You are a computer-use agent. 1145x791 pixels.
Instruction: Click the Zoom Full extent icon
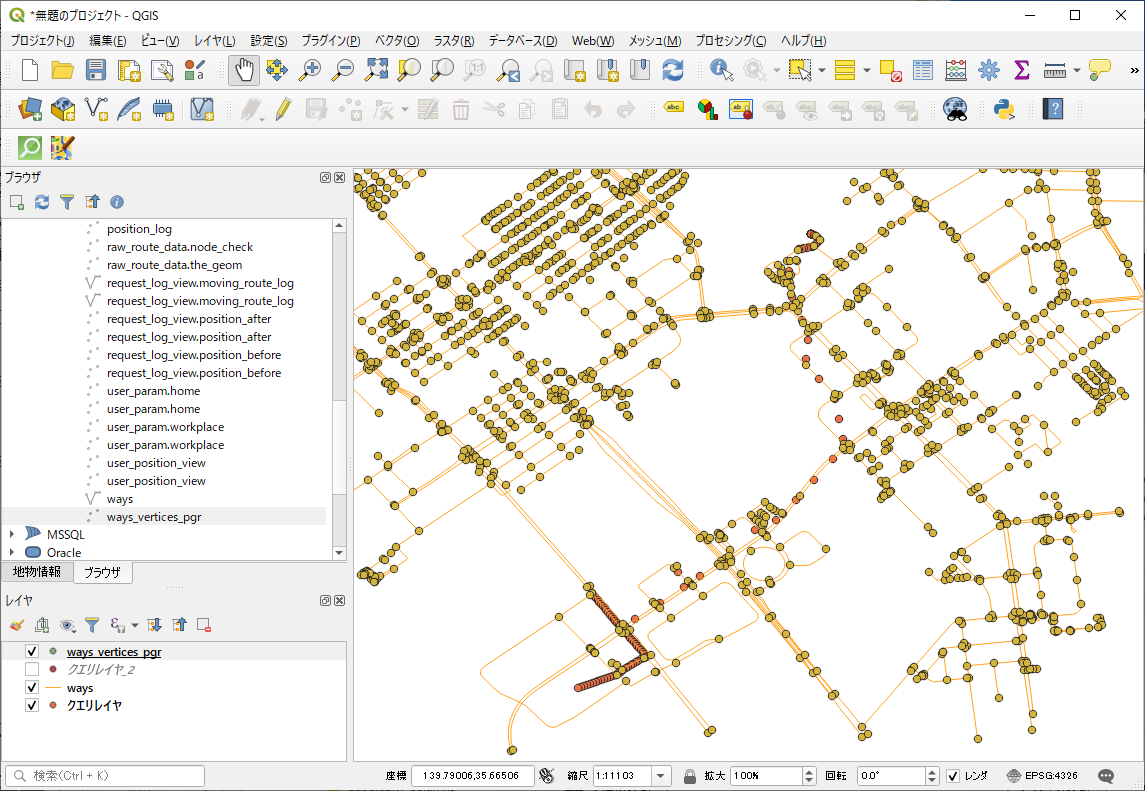click(376, 70)
